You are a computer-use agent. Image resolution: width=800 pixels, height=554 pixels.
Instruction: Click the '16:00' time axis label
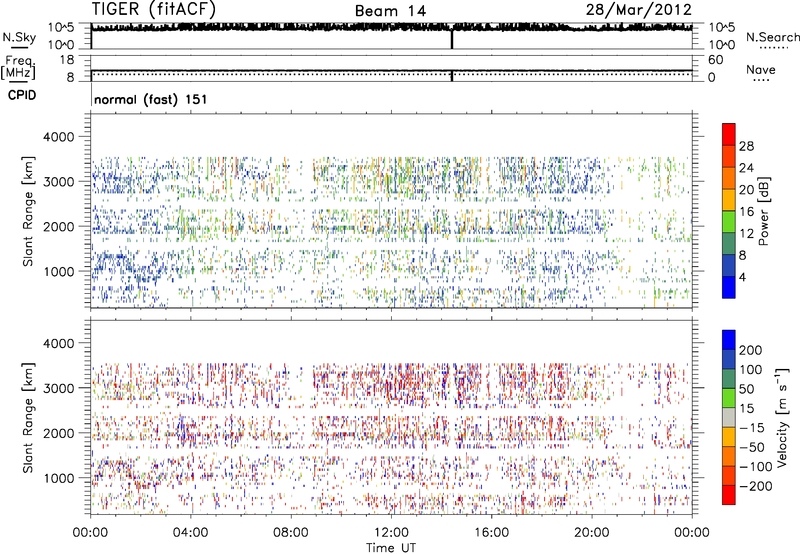(x=491, y=533)
